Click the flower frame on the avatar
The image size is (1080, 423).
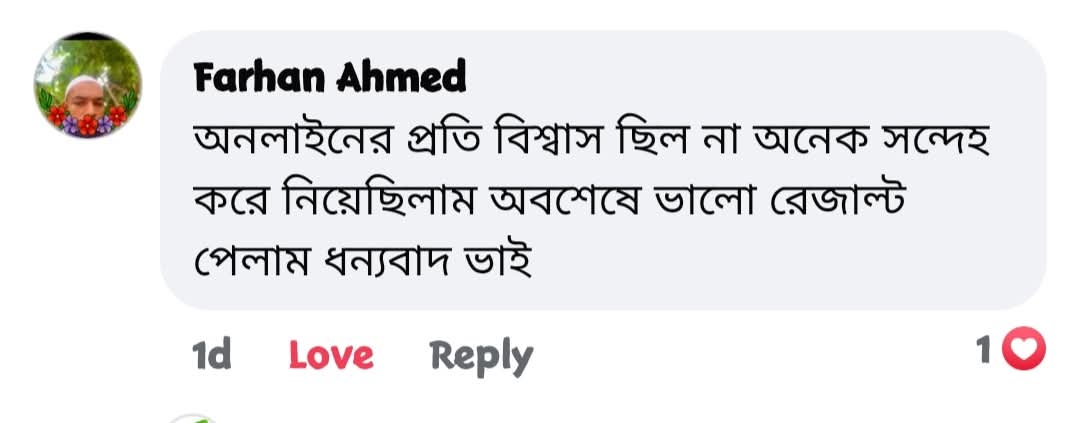pos(88,120)
